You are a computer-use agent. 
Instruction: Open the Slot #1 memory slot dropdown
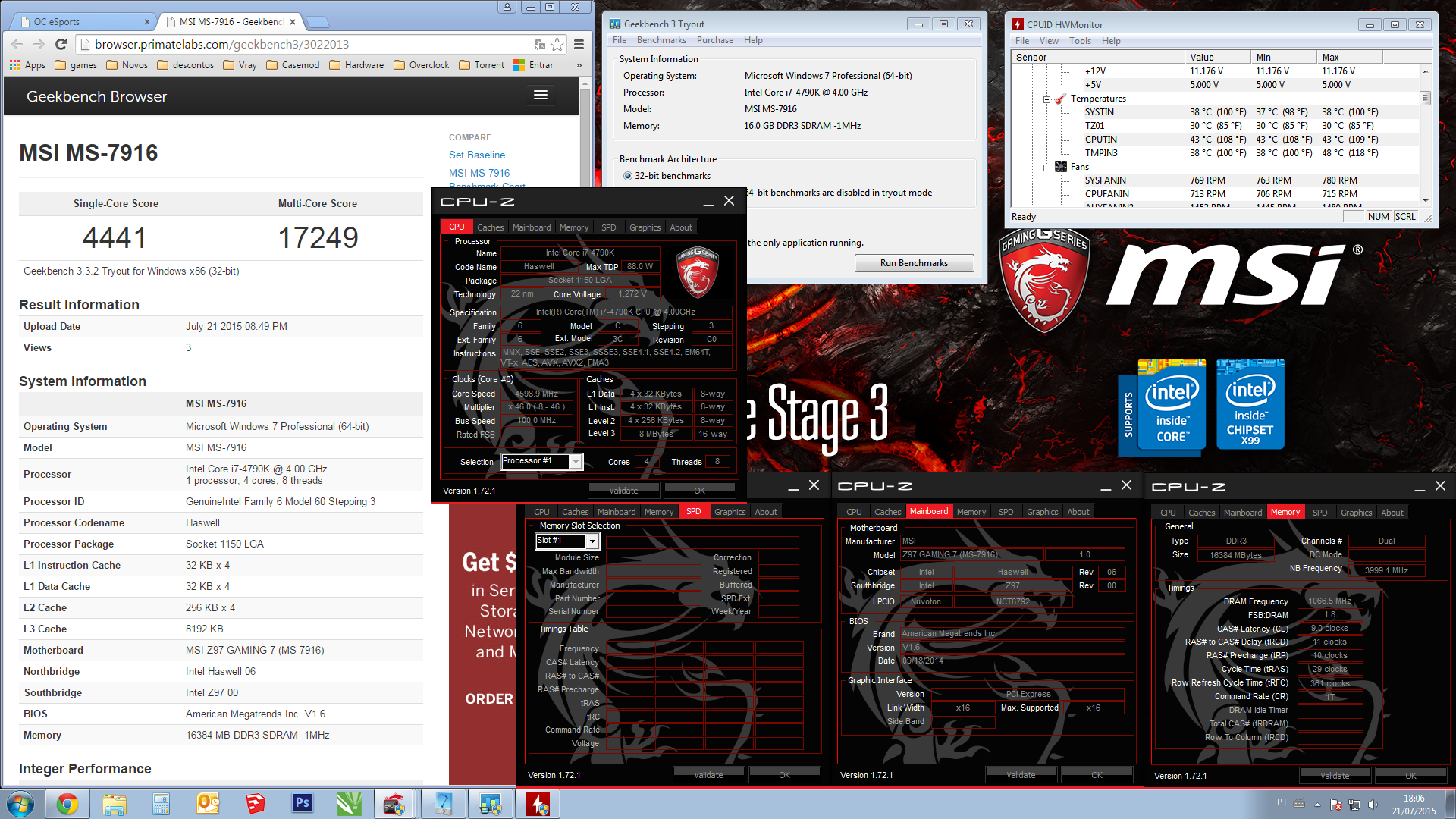(x=592, y=541)
